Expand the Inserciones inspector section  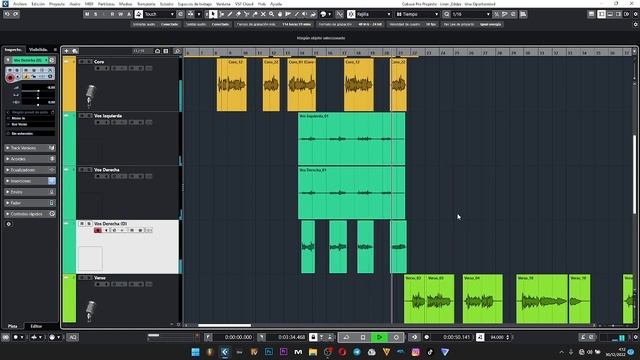coord(30,181)
